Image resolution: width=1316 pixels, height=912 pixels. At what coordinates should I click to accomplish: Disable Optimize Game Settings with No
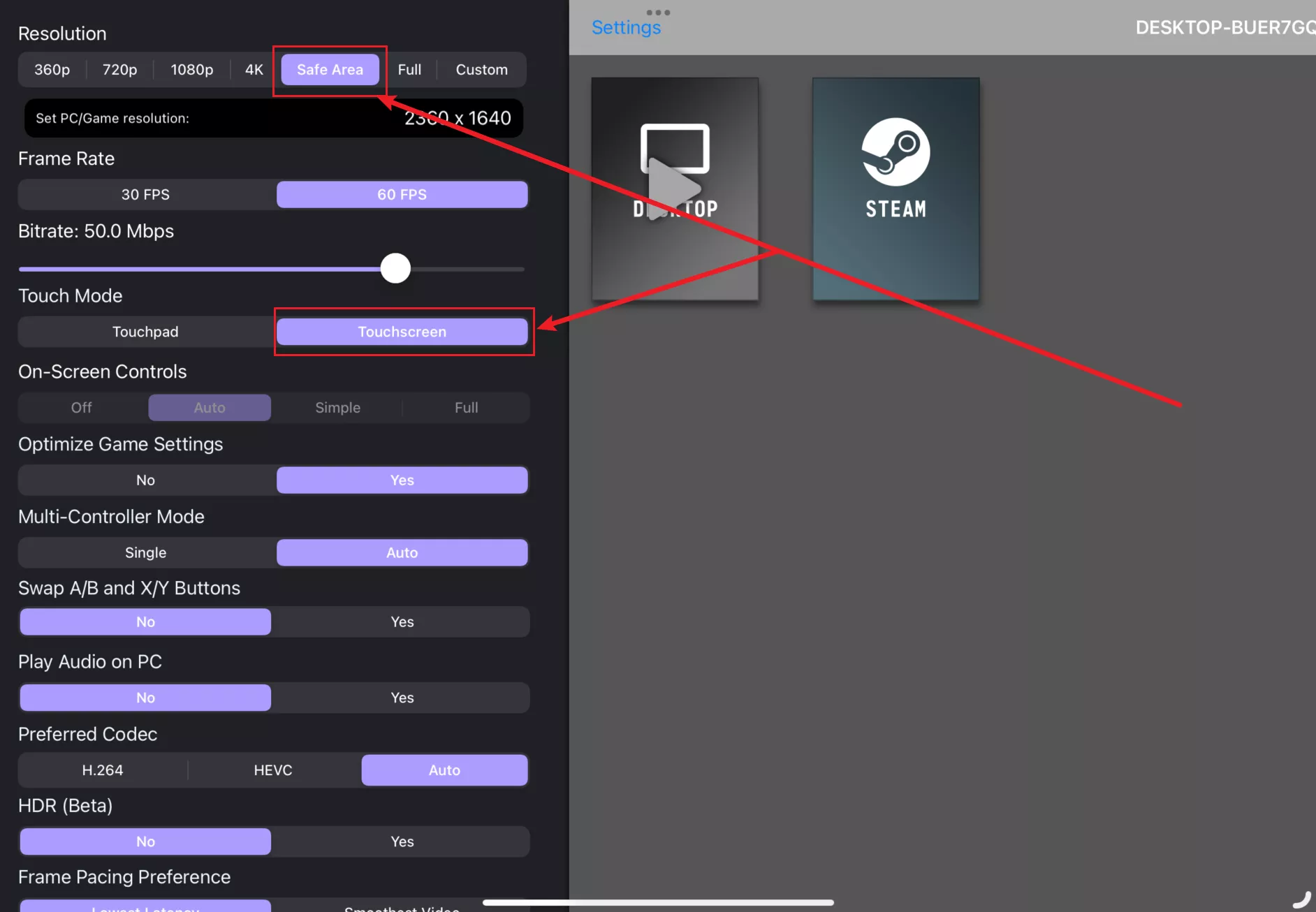click(145, 480)
